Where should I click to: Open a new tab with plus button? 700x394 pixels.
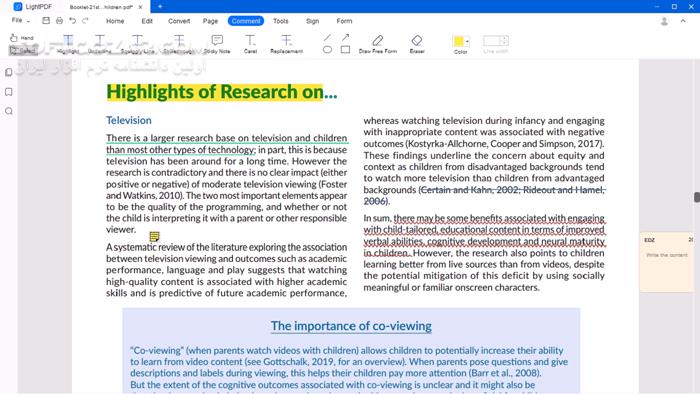[x=160, y=6]
